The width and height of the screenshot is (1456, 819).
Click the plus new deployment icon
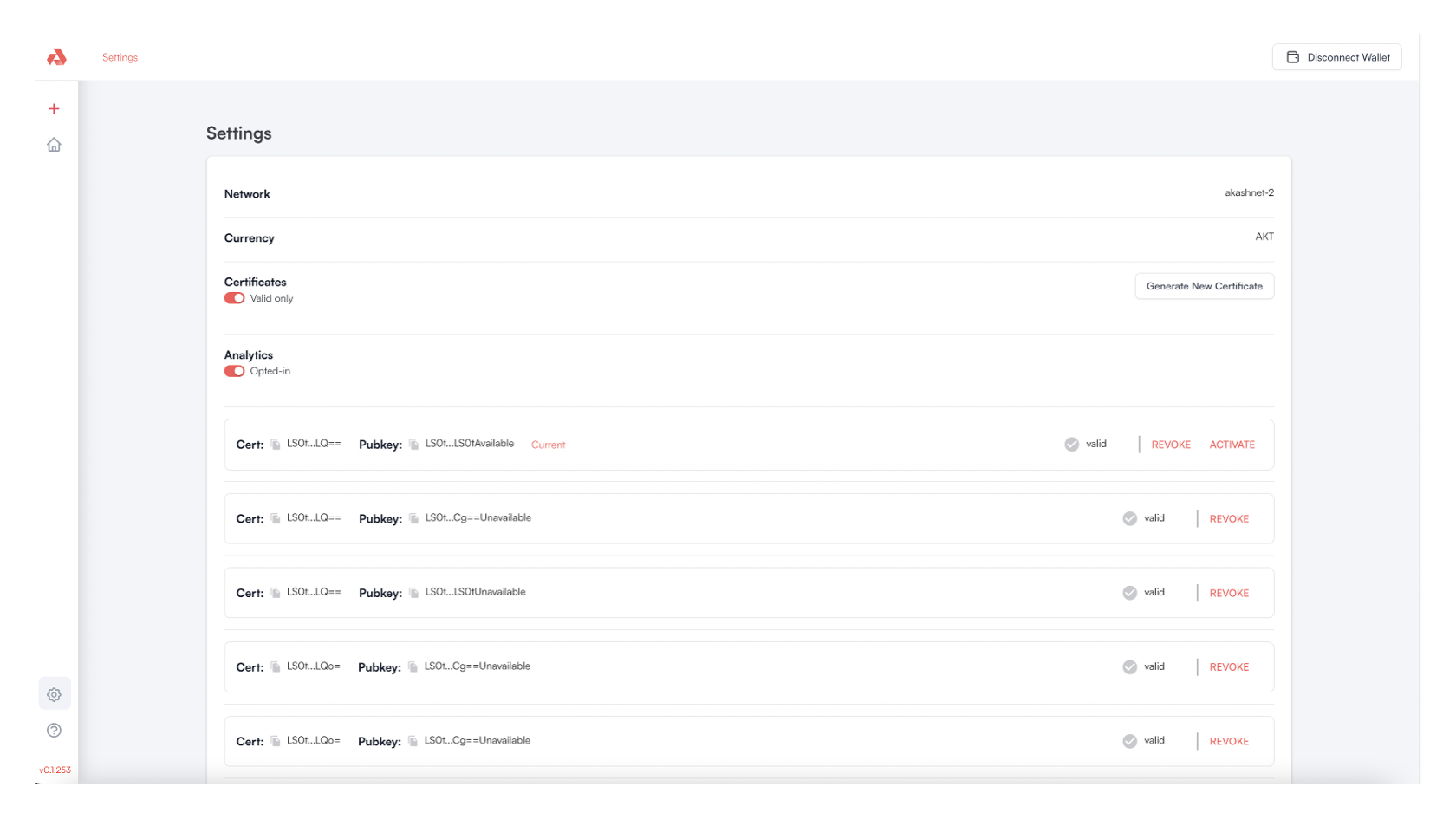[54, 108]
